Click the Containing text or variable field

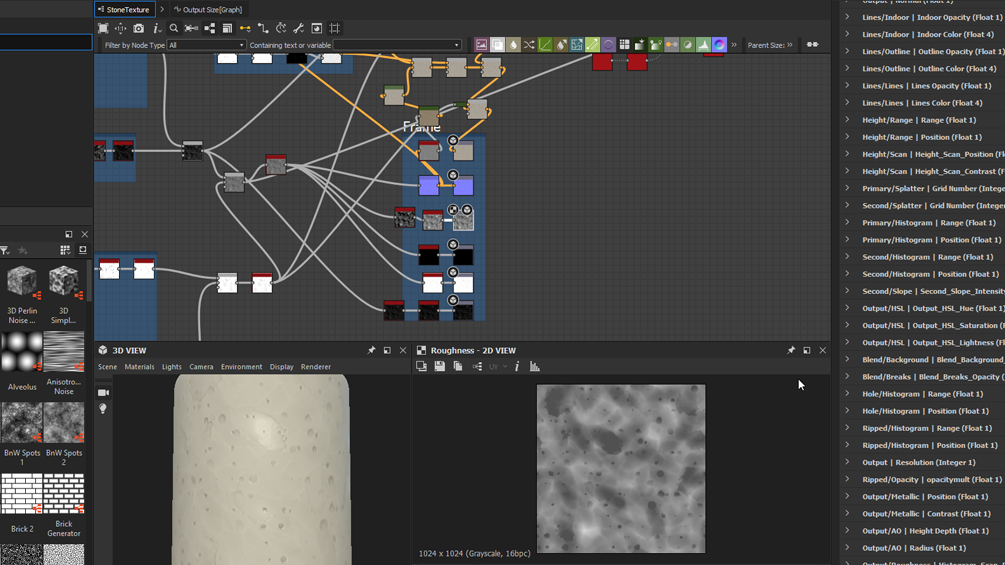point(397,45)
